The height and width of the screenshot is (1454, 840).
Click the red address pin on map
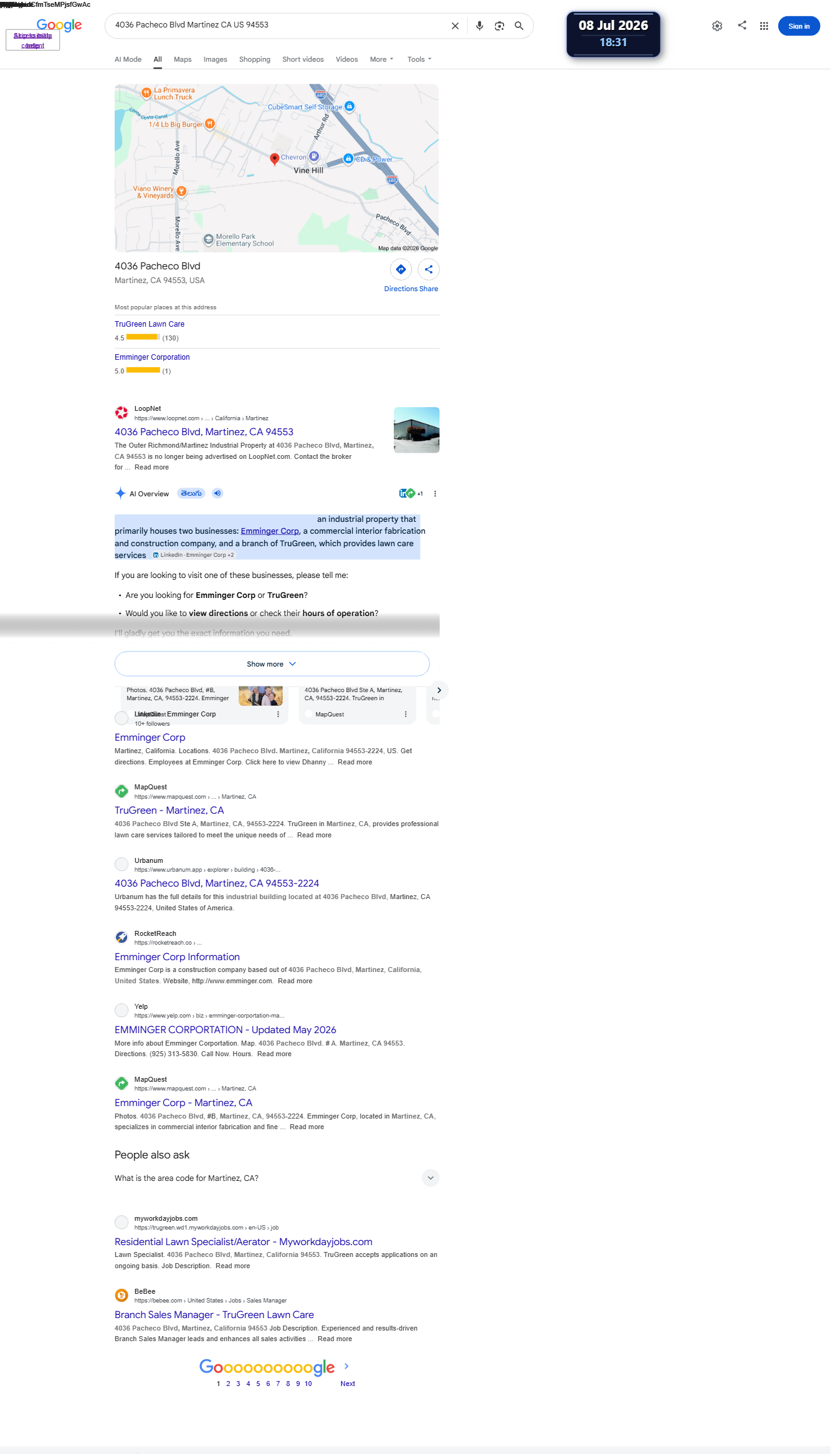pos(274,159)
